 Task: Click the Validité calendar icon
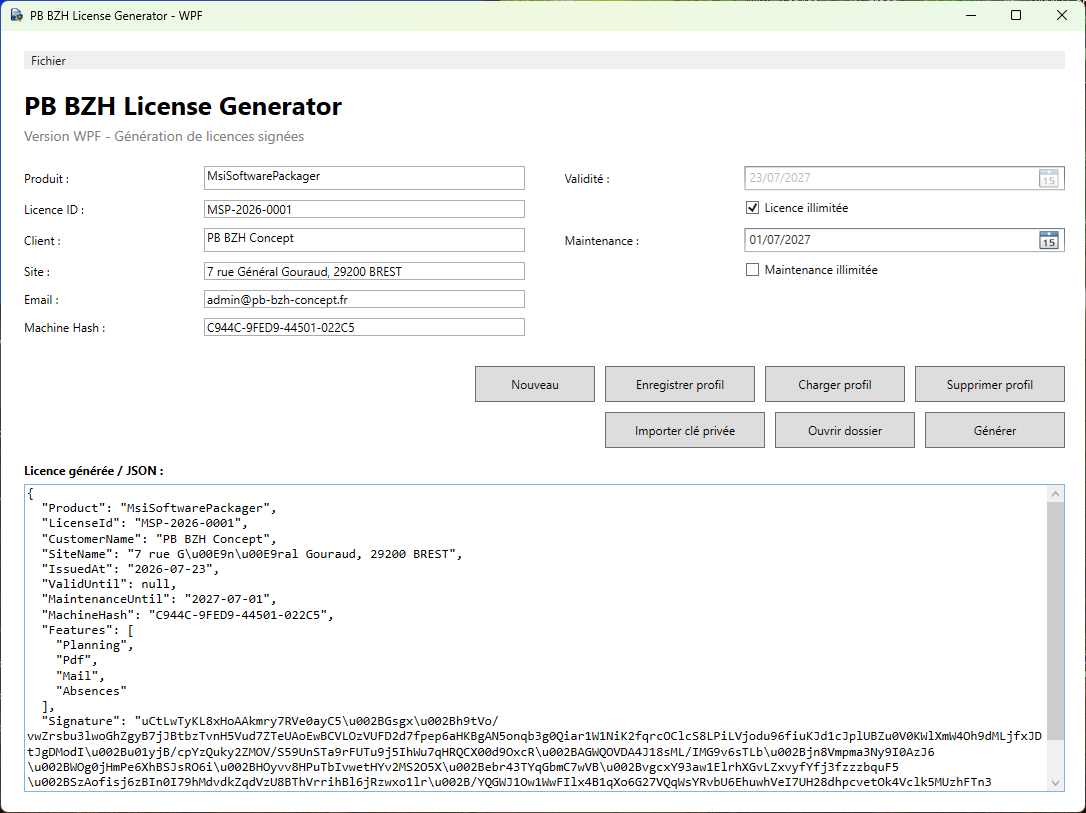(1049, 178)
